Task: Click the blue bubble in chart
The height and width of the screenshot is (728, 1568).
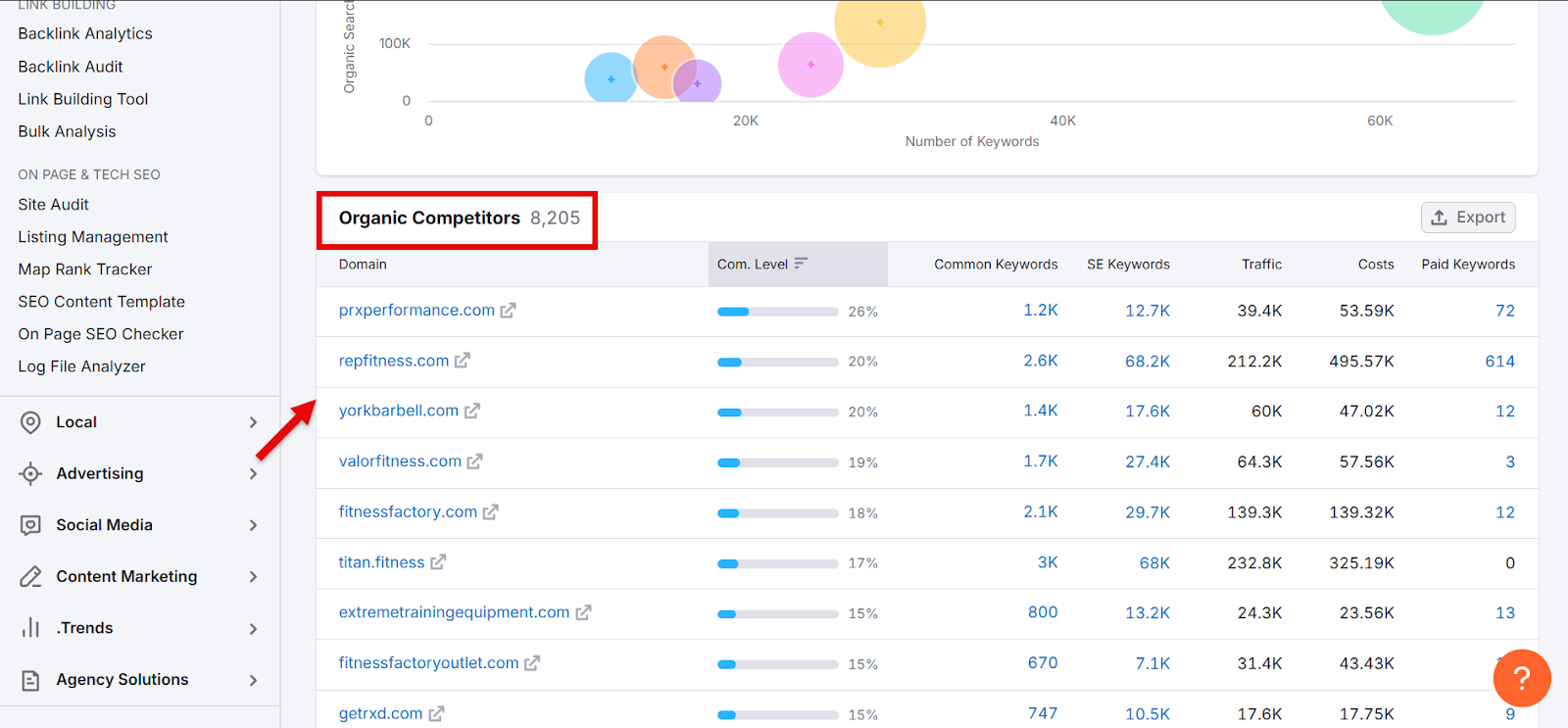Action: pos(611,78)
